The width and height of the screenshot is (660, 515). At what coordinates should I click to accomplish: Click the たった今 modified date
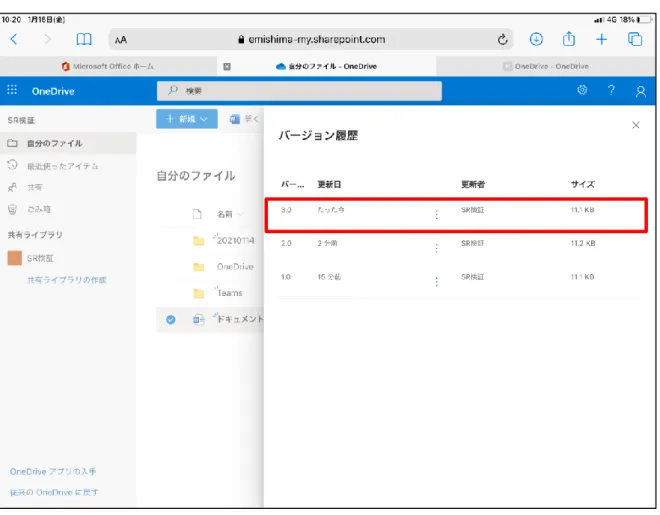[331, 210]
